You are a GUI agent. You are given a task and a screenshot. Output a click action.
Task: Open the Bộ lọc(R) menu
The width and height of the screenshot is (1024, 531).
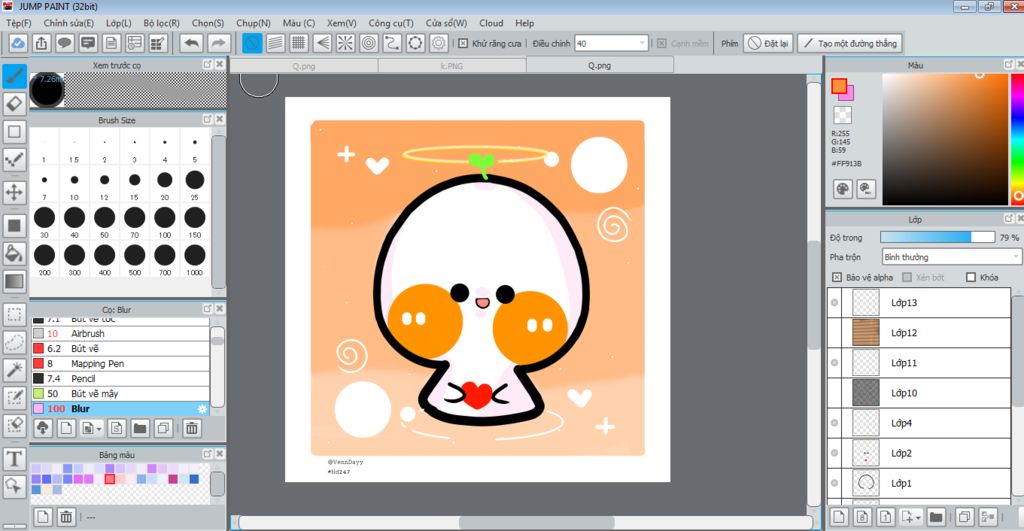pyautogui.click(x=161, y=23)
